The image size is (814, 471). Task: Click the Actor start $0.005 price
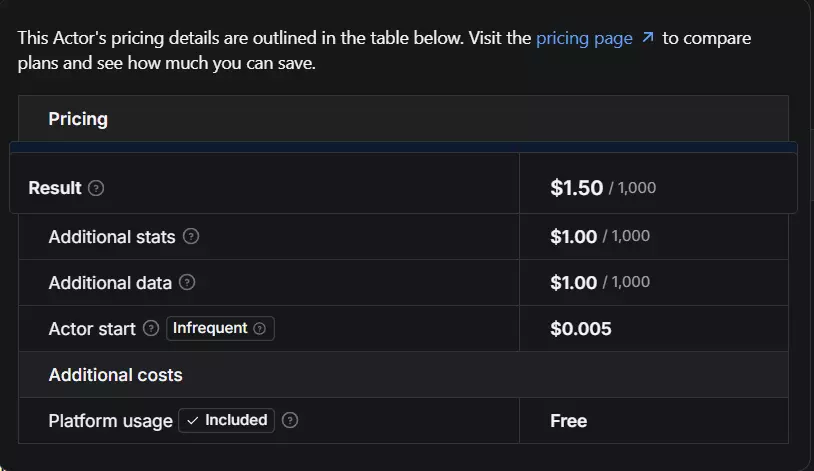click(581, 329)
